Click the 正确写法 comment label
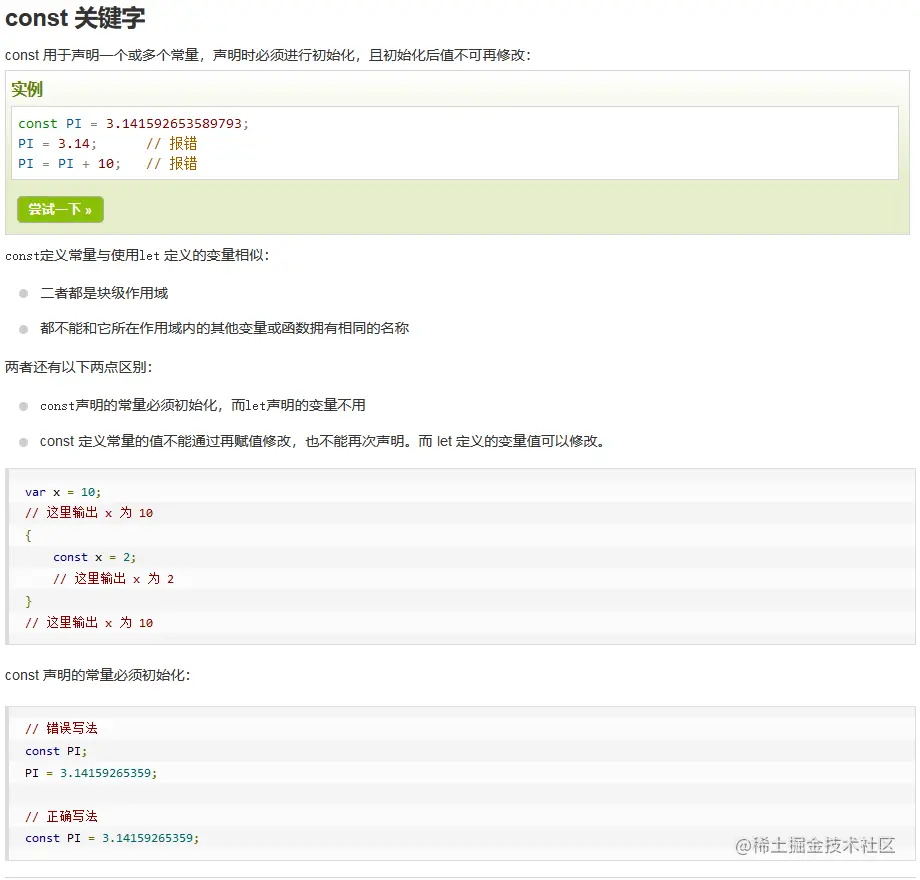The image size is (920, 880). [65, 816]
